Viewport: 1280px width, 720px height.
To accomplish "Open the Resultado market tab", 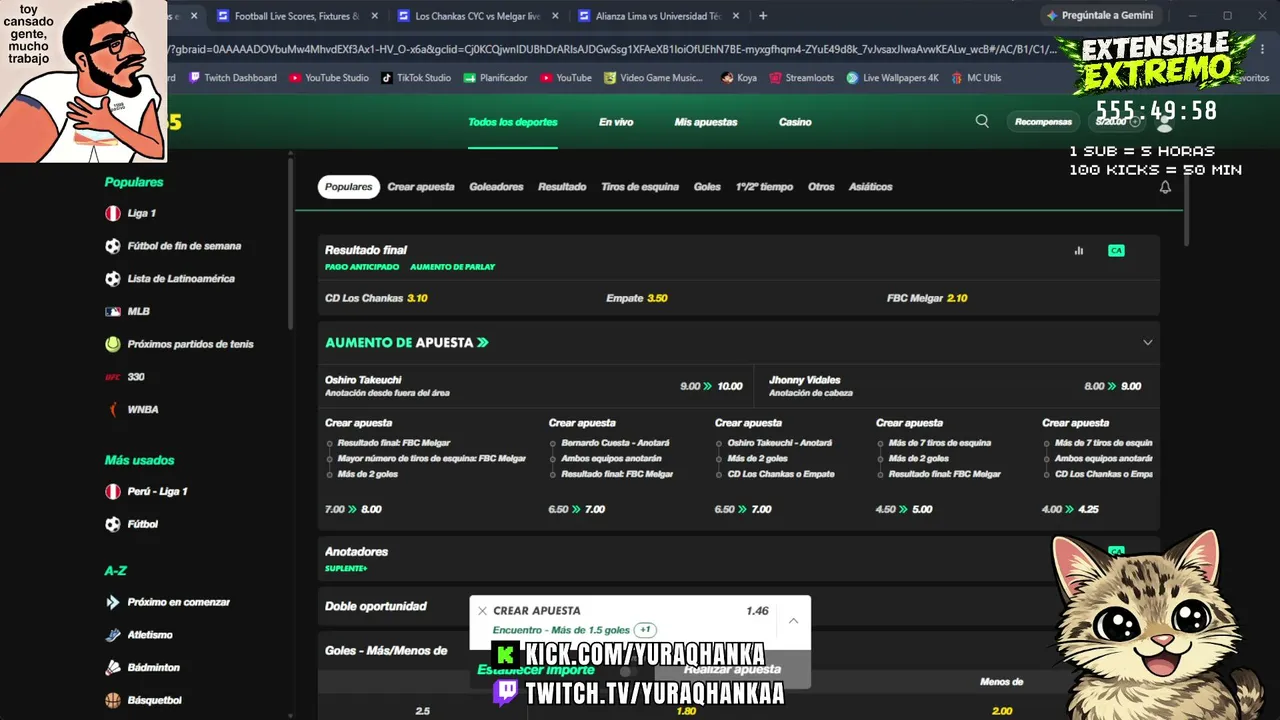I will 562,187.
